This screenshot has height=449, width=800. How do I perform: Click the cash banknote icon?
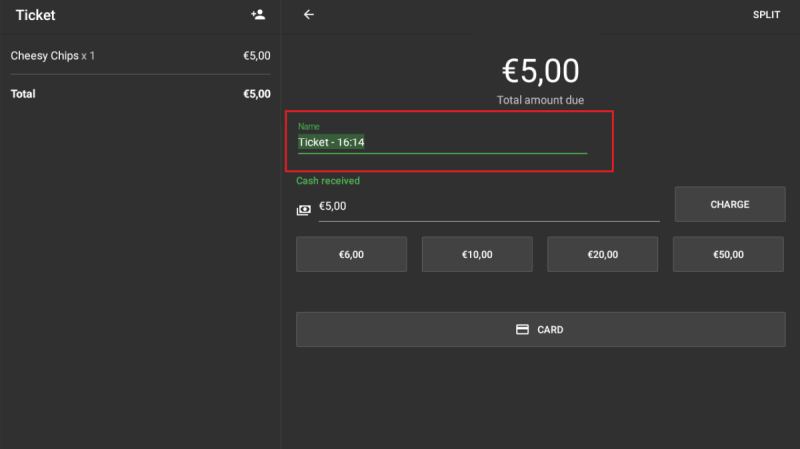[304, 210]
